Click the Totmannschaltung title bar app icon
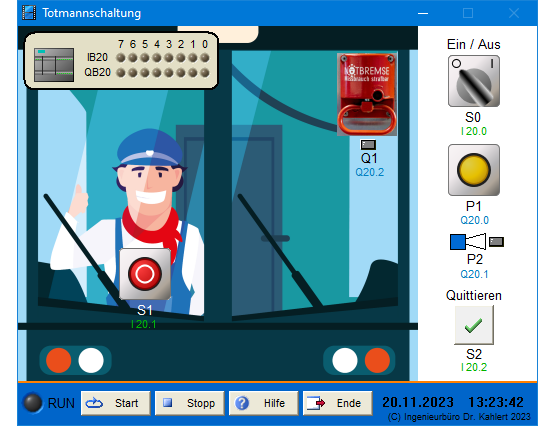The height and width of the screenshot is (426, 554). pos(29,13)
